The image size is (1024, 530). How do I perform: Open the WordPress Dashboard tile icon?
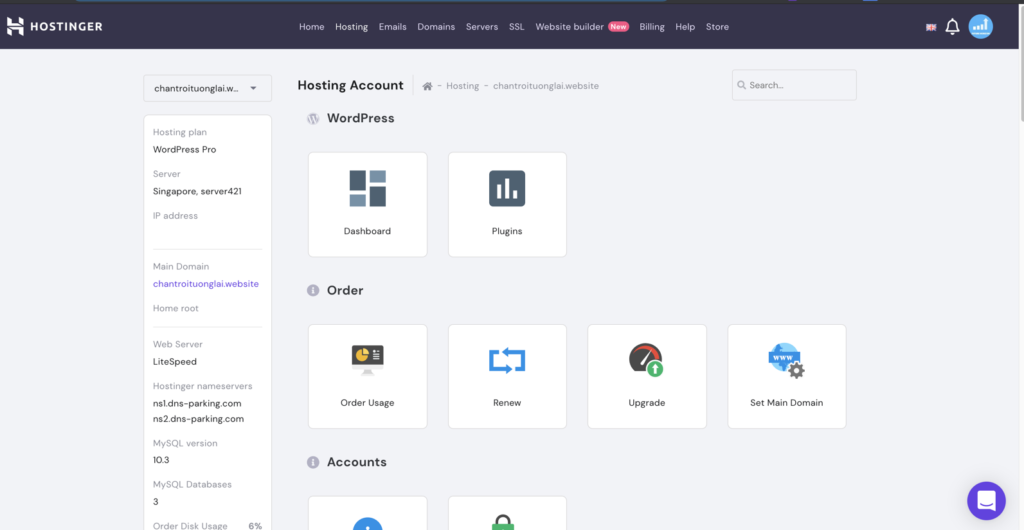coord(367,189)
